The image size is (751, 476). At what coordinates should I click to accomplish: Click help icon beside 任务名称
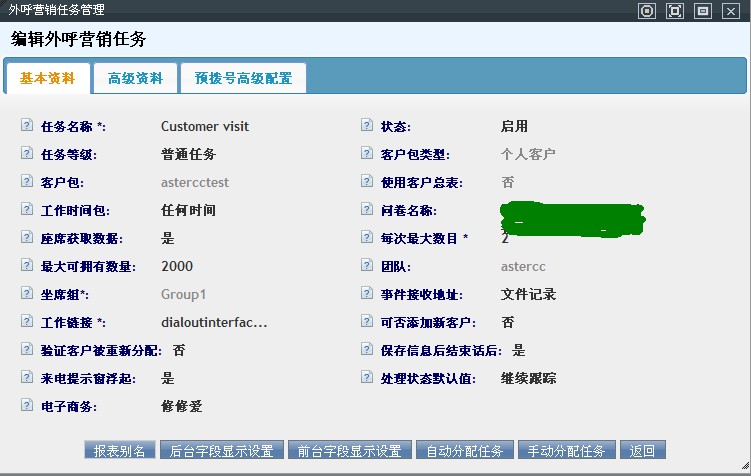tap(26, 127)
